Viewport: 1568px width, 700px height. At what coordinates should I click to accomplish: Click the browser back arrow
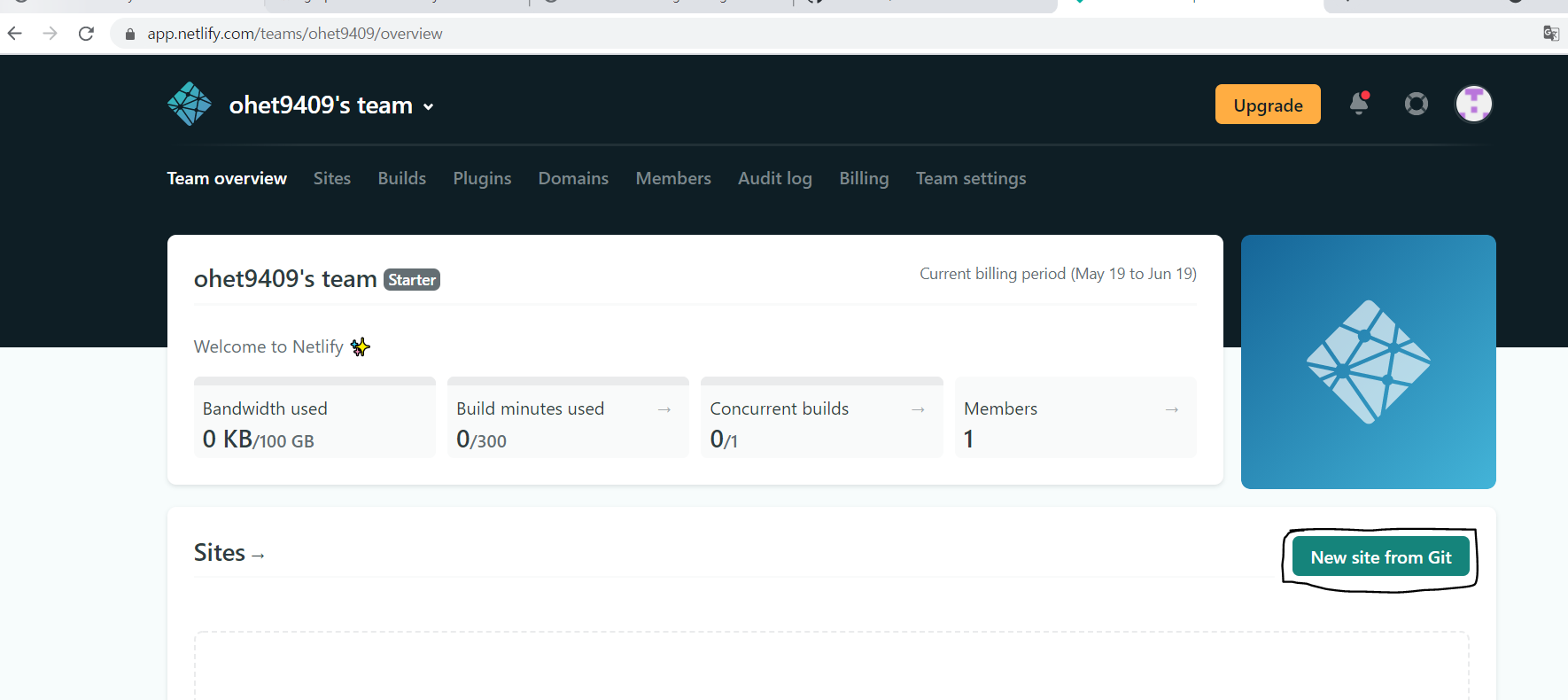[x=15, y=34]
